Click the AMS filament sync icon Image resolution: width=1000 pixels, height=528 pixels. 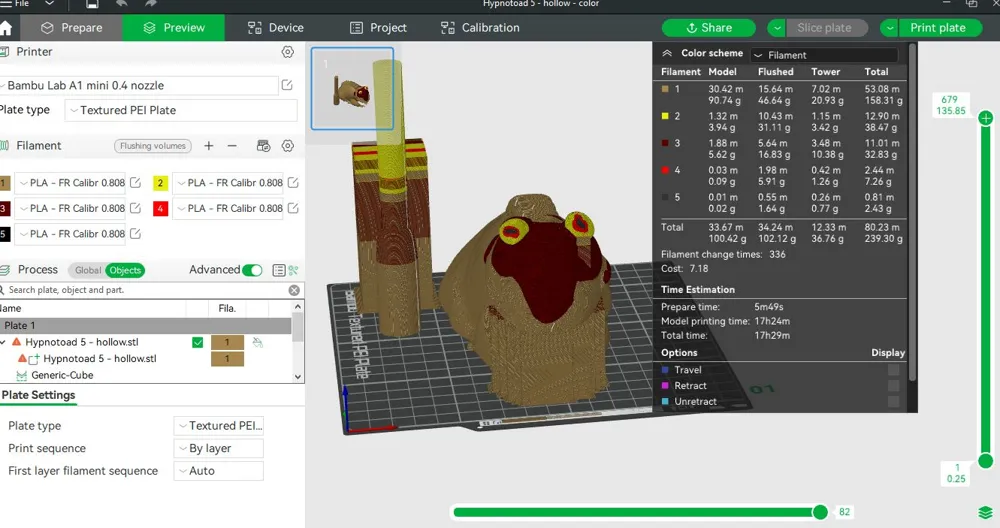(x=263, y=146)
